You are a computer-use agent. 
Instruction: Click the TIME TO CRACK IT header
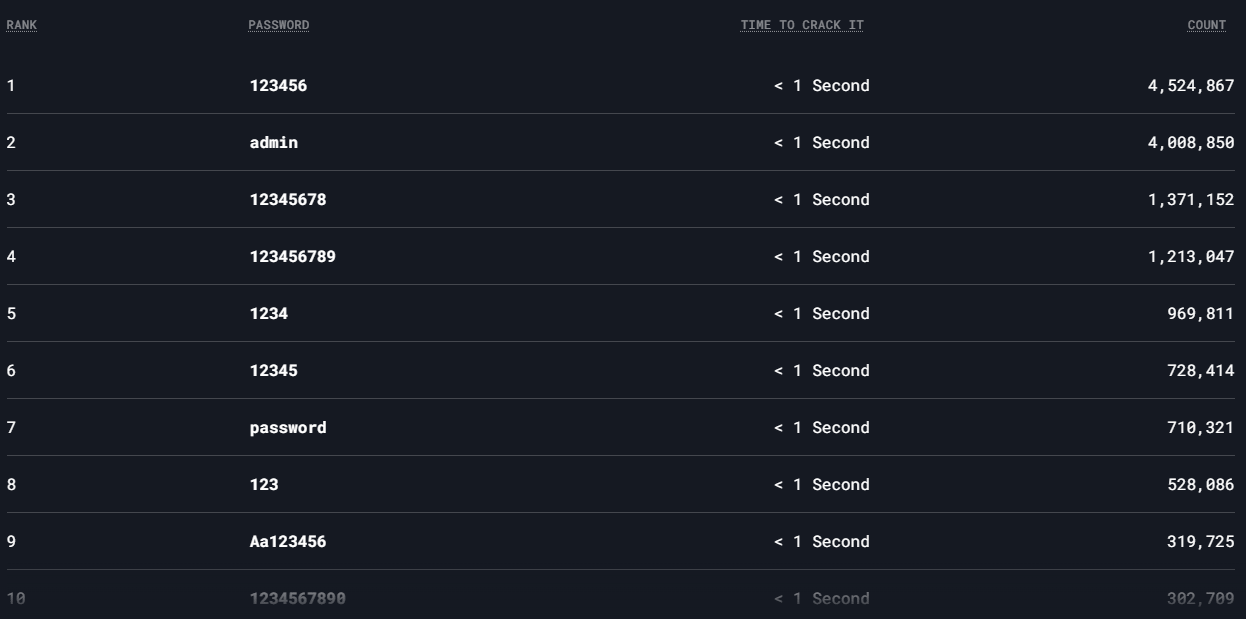(802, 25)
